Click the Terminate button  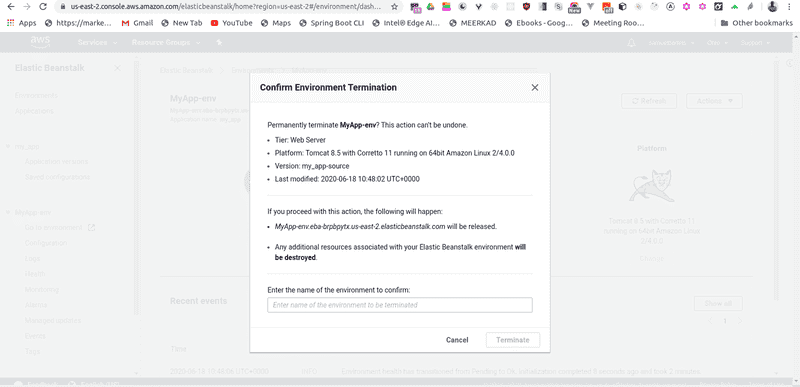(x=513, y=340)
